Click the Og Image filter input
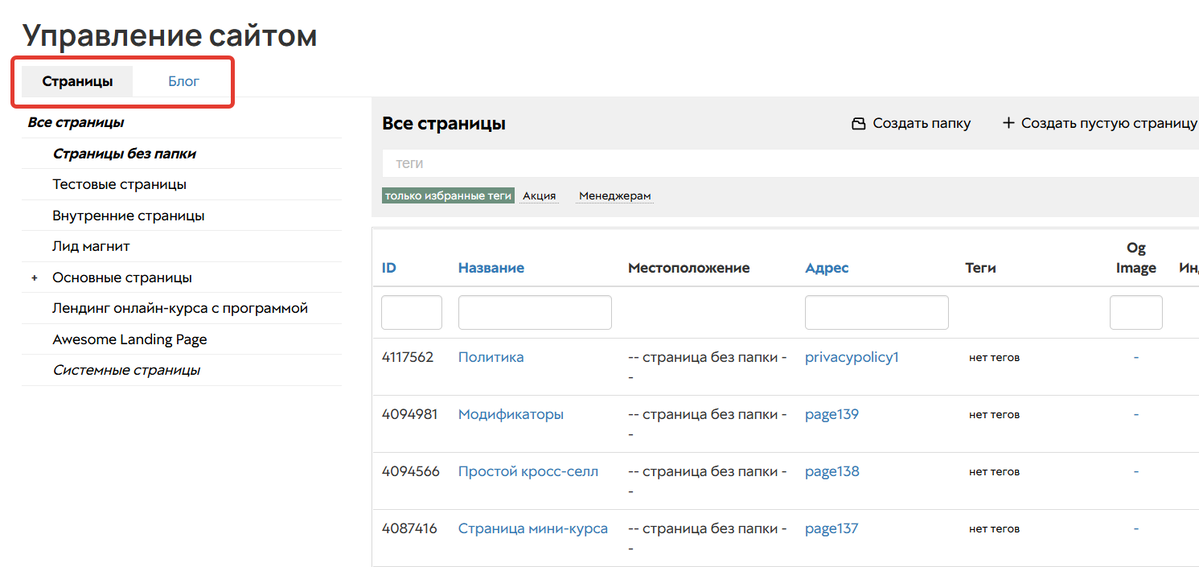1199x567 pixels. 1136,312
